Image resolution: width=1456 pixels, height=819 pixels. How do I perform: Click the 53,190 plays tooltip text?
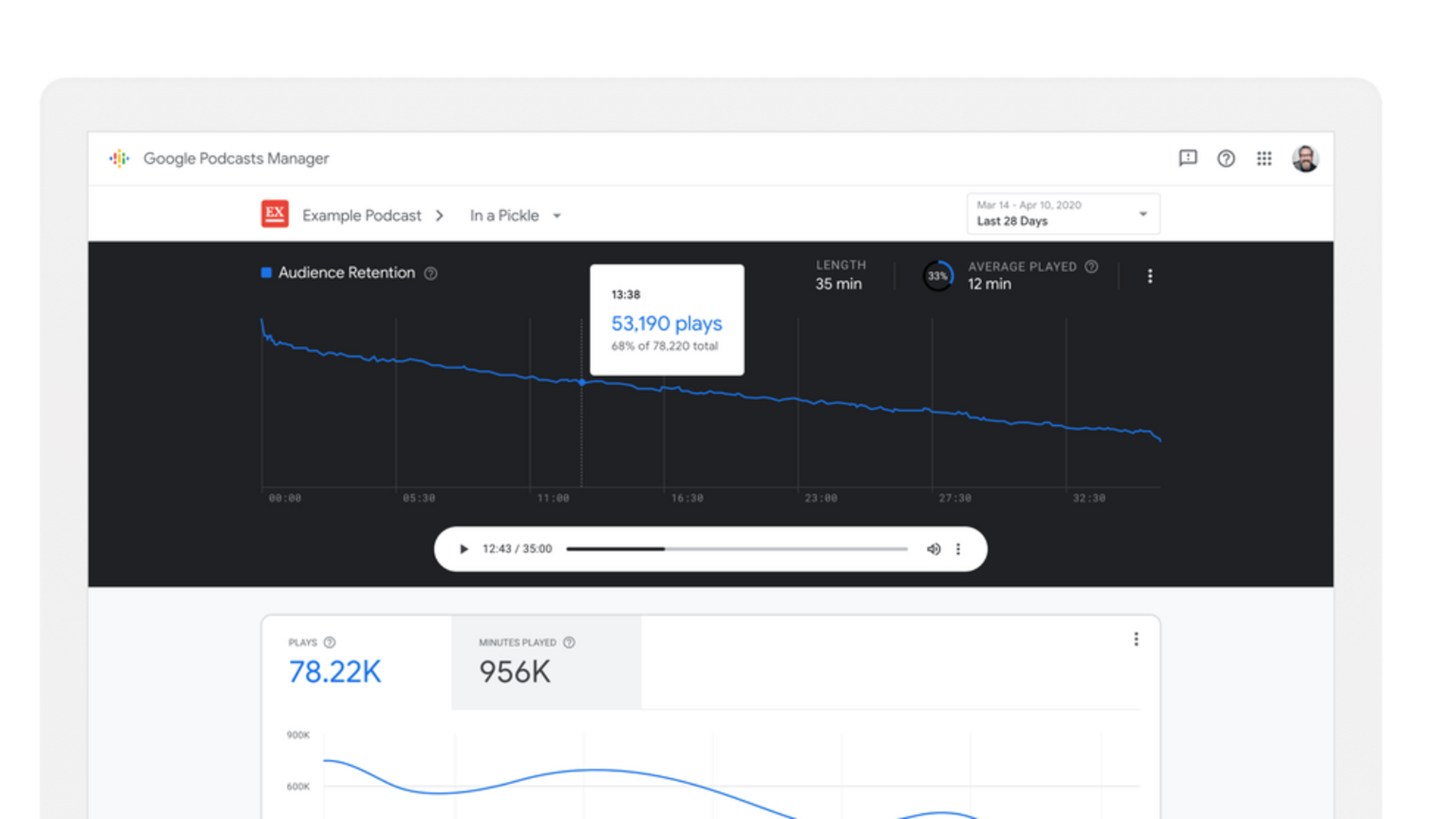point(666,323)
